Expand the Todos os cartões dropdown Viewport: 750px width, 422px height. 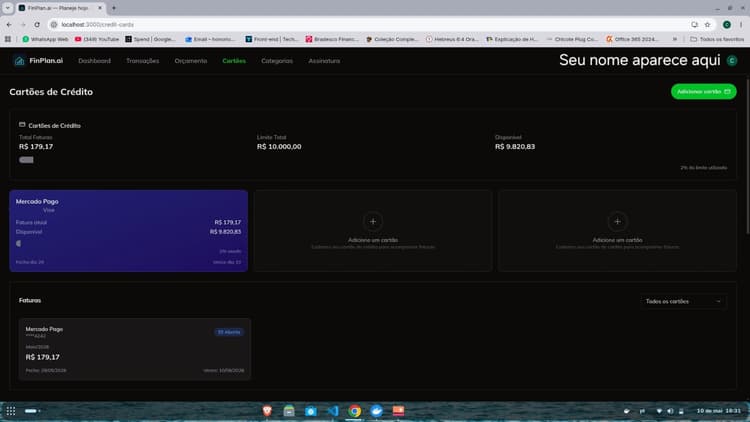[683, 301]
